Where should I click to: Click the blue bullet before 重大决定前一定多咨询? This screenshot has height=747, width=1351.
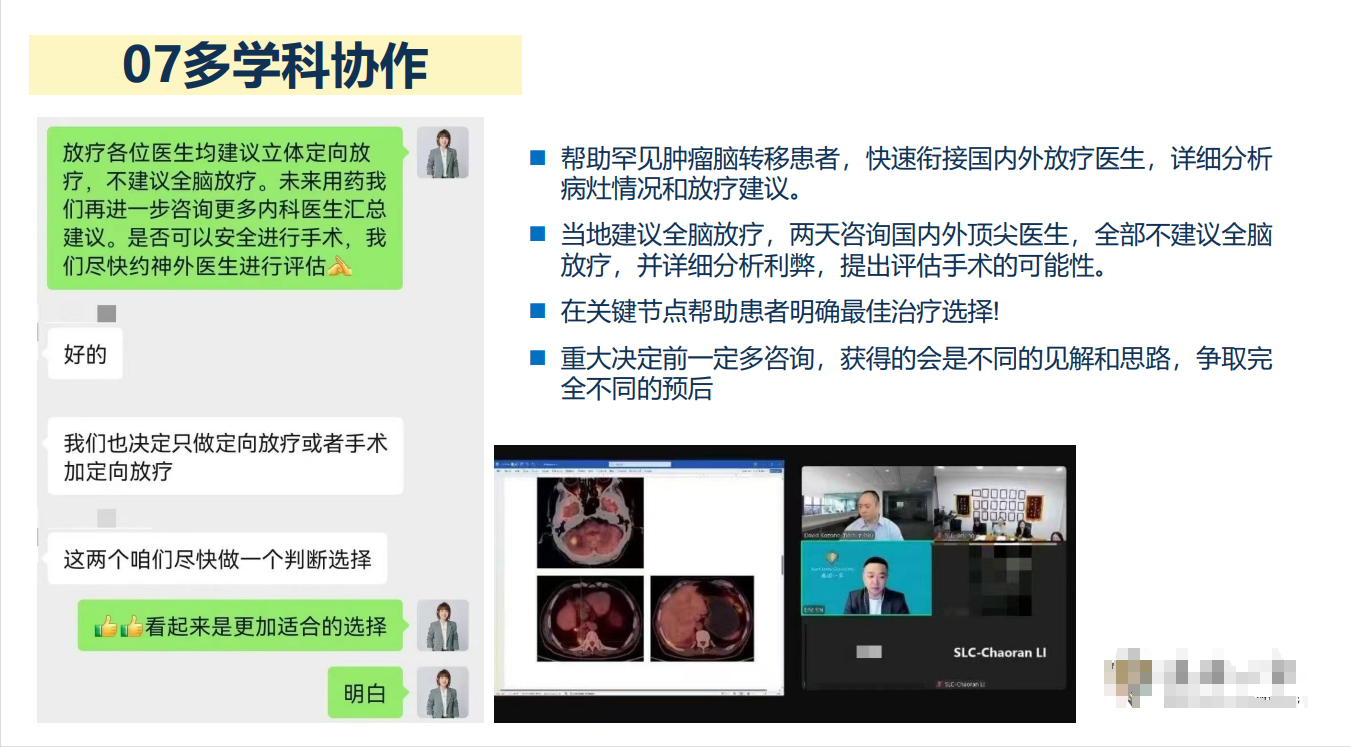537,358
